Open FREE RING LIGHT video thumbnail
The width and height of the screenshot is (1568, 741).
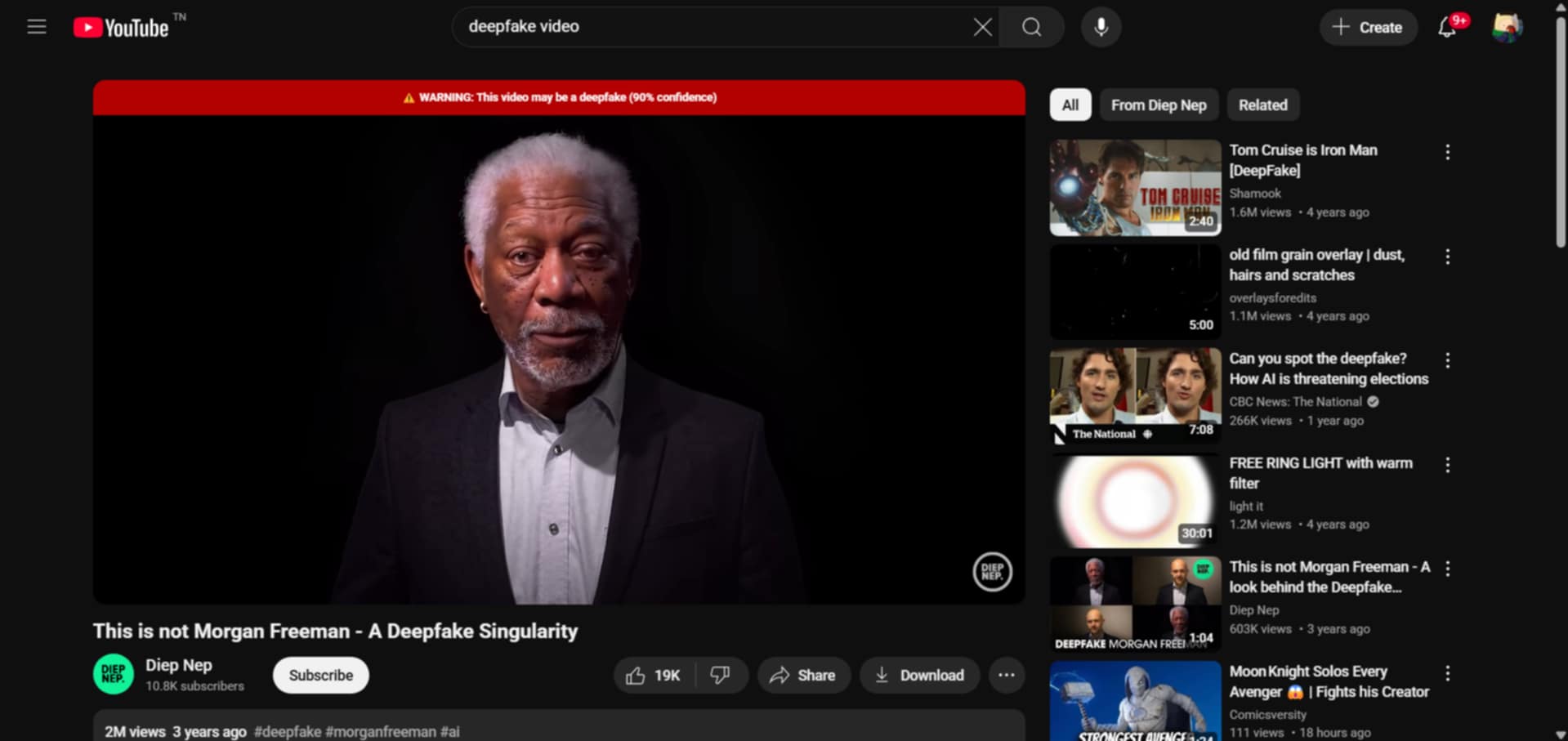pos(1136,500)
